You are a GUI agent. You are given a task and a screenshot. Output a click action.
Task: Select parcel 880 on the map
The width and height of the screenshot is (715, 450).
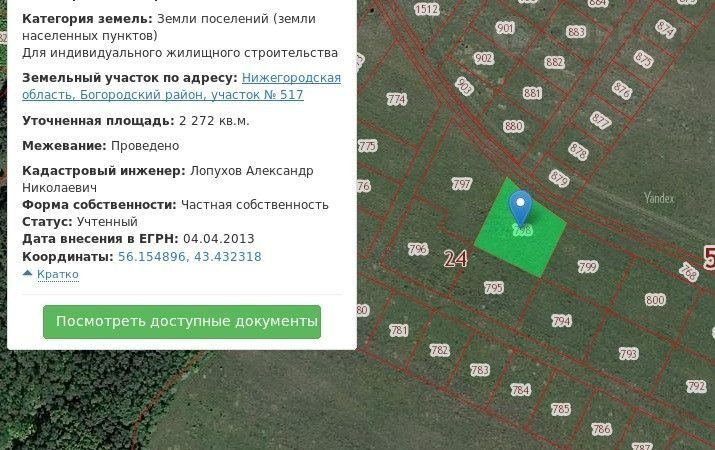coord(513,127)
